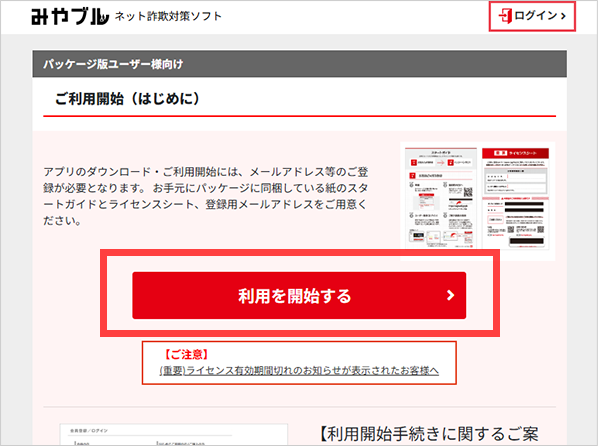
Task: Open the Start Guide sheet thumbnail
Action: (444, 199)
